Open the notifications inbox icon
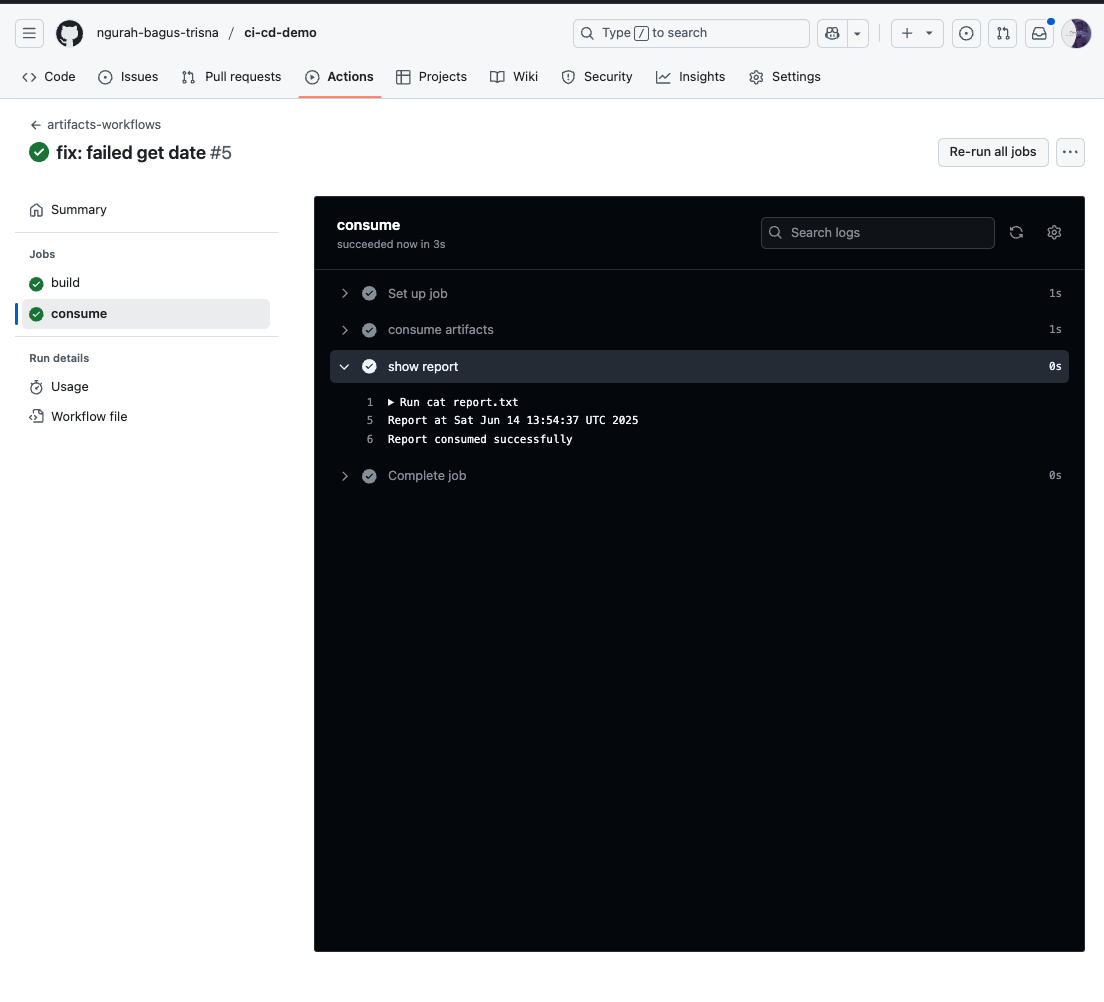 tap(1040, 33)
